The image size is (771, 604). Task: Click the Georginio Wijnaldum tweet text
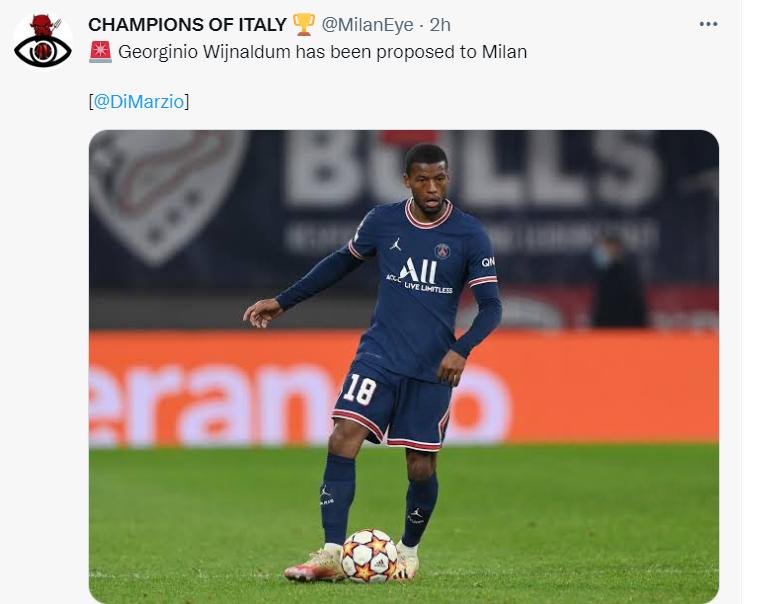point(323,52)
